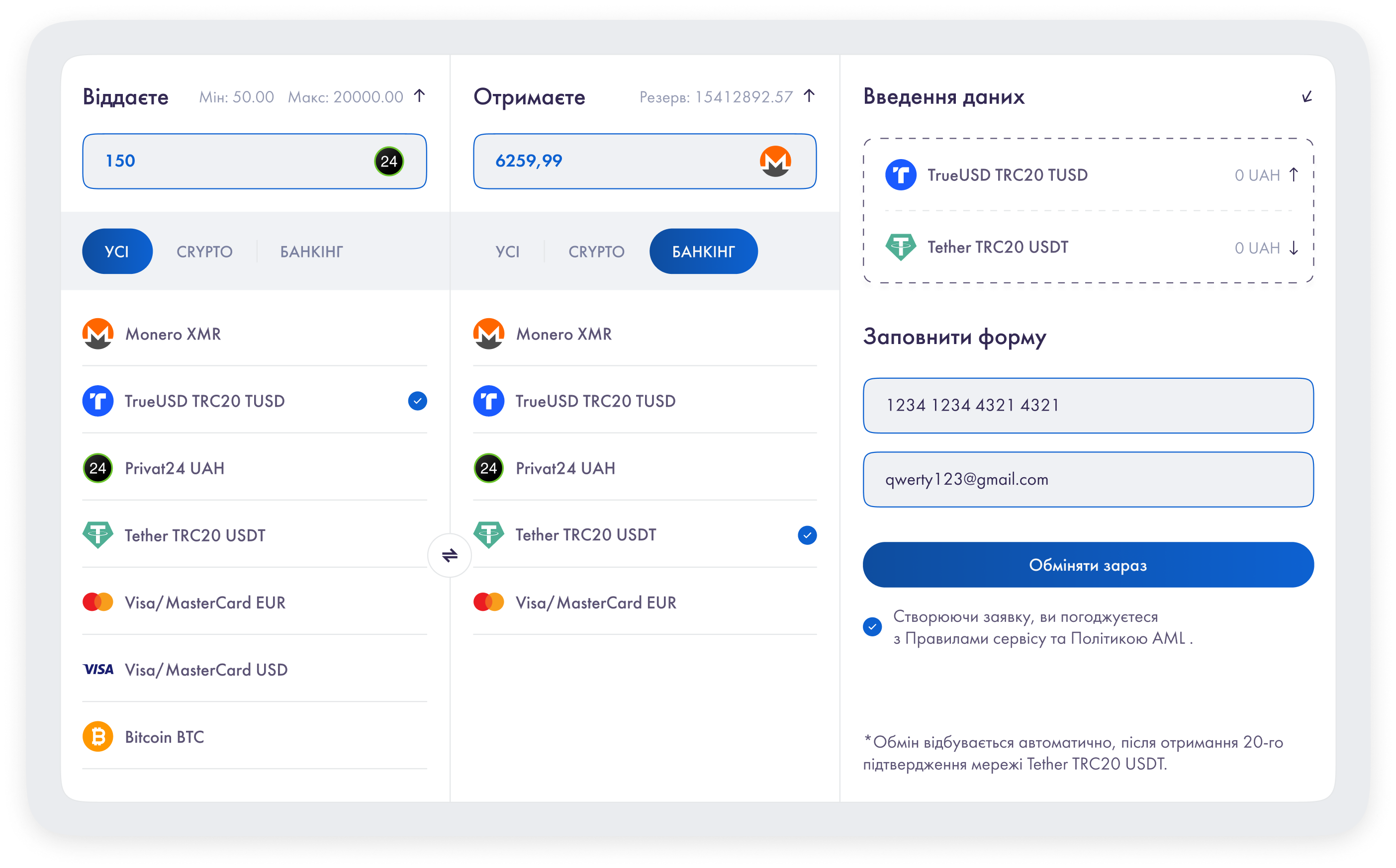Toggle TrueUSD TRC20 TUSD checkmark in give list
This screenshot has height=868, width=1396.
tap(417, 401)
